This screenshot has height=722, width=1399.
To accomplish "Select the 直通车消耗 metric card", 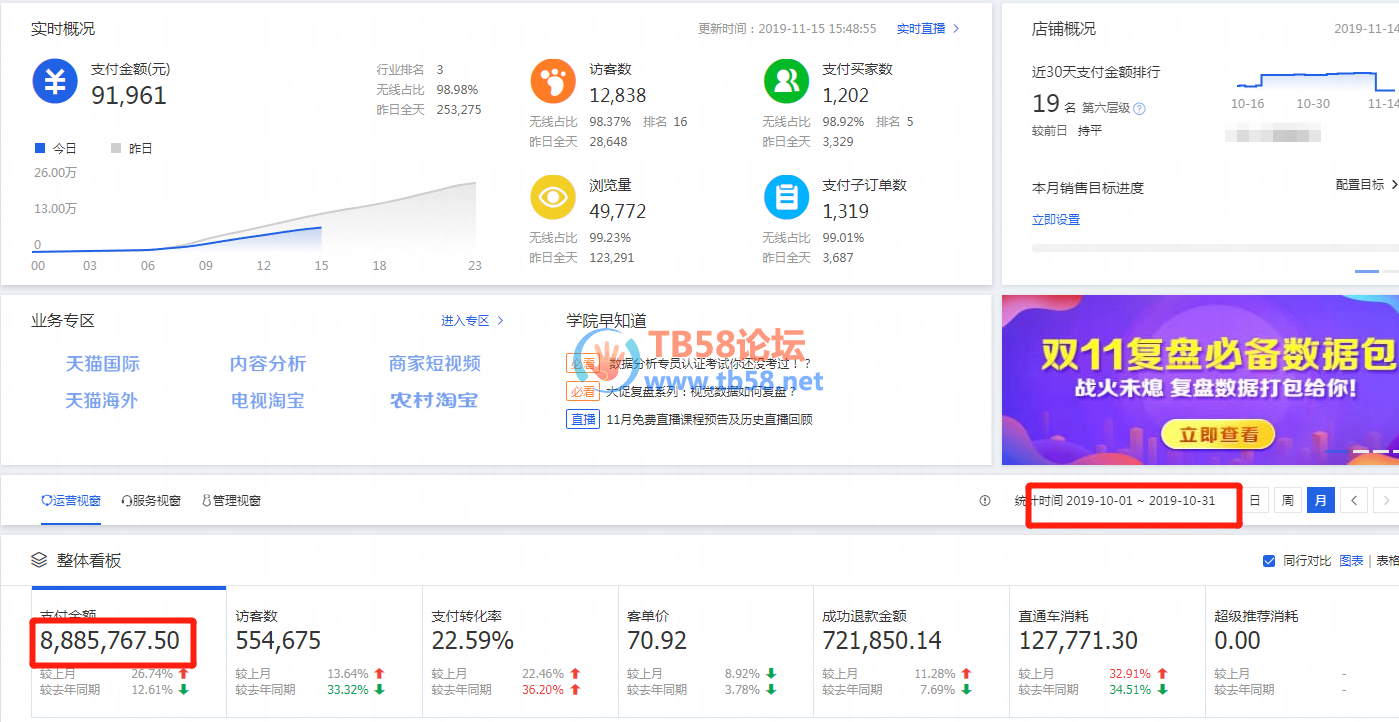I will (x=1109, y=651).
